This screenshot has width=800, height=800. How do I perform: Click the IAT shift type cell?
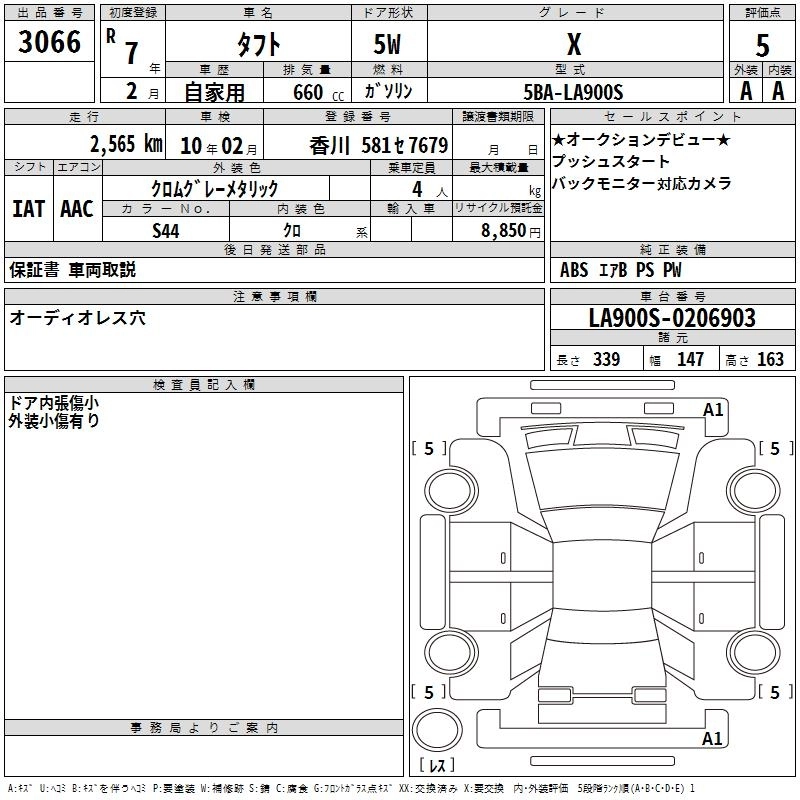pyautogui.click(x=28, y=209)
